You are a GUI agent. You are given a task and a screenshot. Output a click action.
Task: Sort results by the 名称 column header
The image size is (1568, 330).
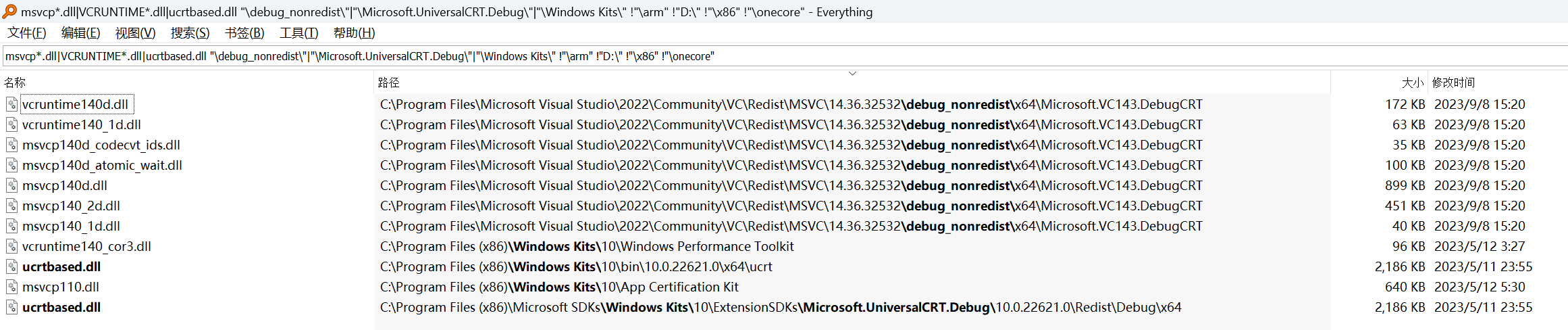pyautogui.click(x=15, y=82)
